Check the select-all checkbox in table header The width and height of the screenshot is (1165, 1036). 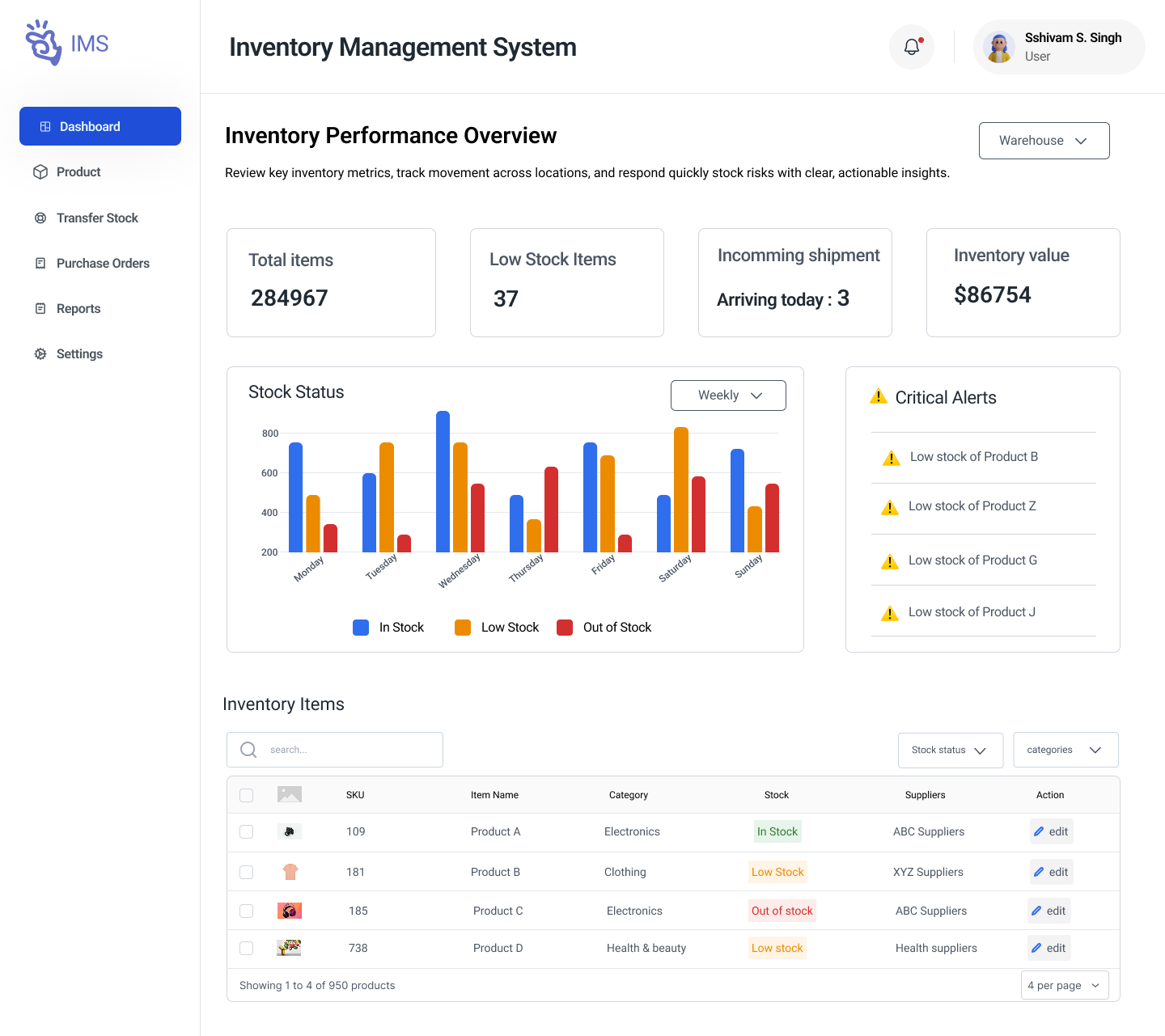pyautogui.click(x=247, y=795)
